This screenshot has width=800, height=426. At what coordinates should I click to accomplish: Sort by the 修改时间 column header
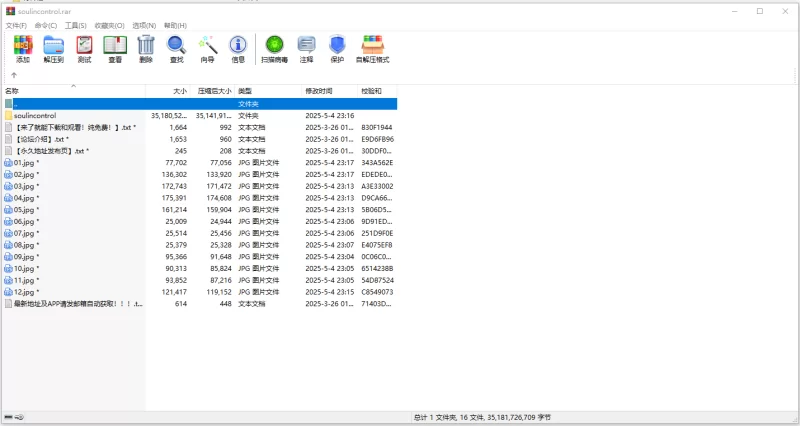[318, 91]
